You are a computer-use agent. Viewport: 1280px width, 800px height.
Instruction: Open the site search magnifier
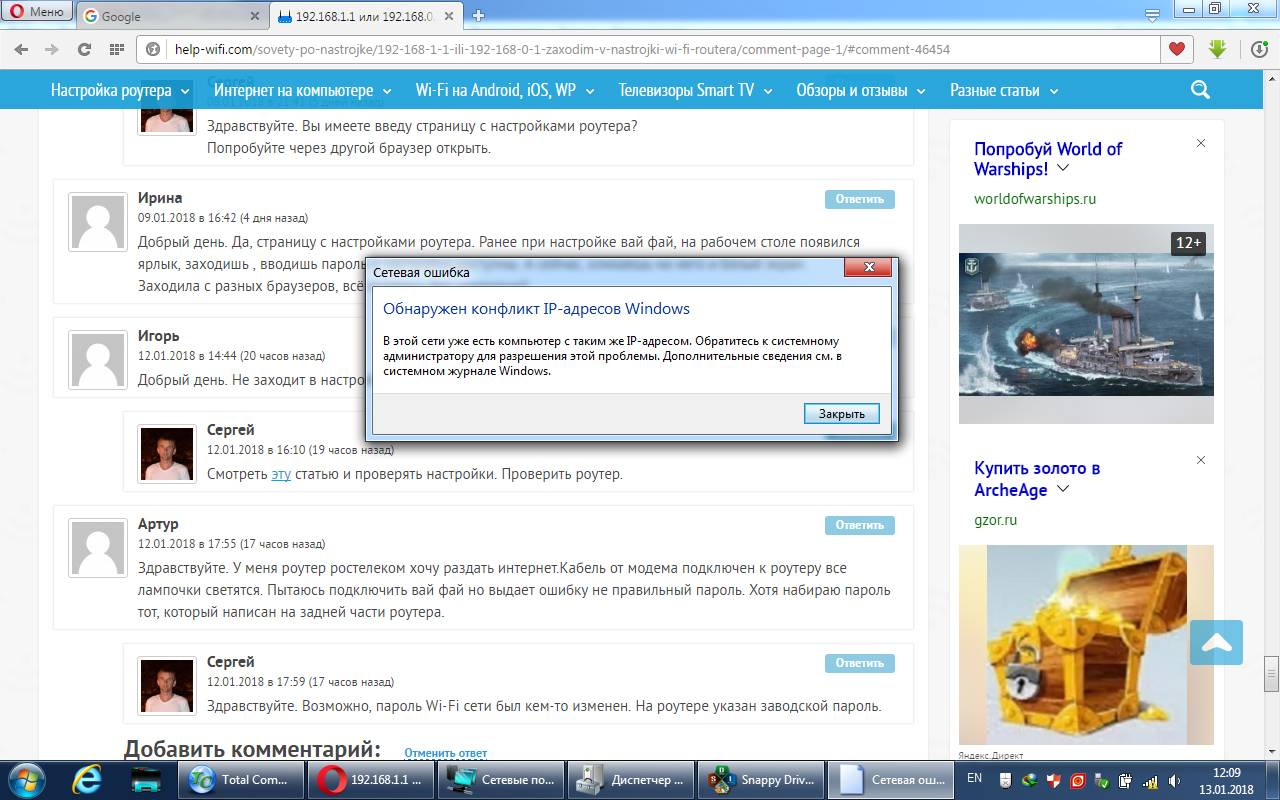click(1201, 90)
